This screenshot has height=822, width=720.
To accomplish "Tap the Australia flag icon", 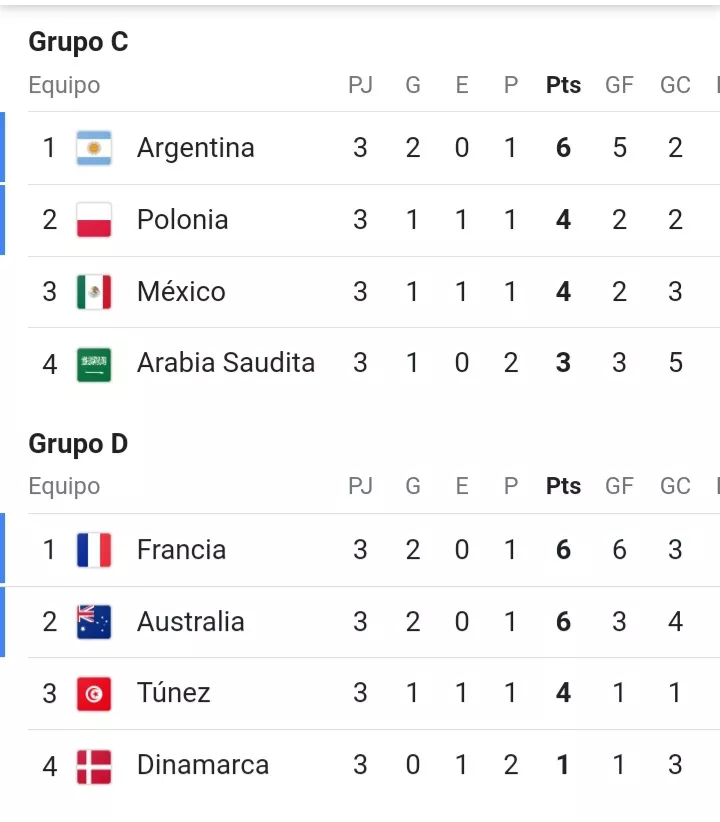I will coord(94,622).
